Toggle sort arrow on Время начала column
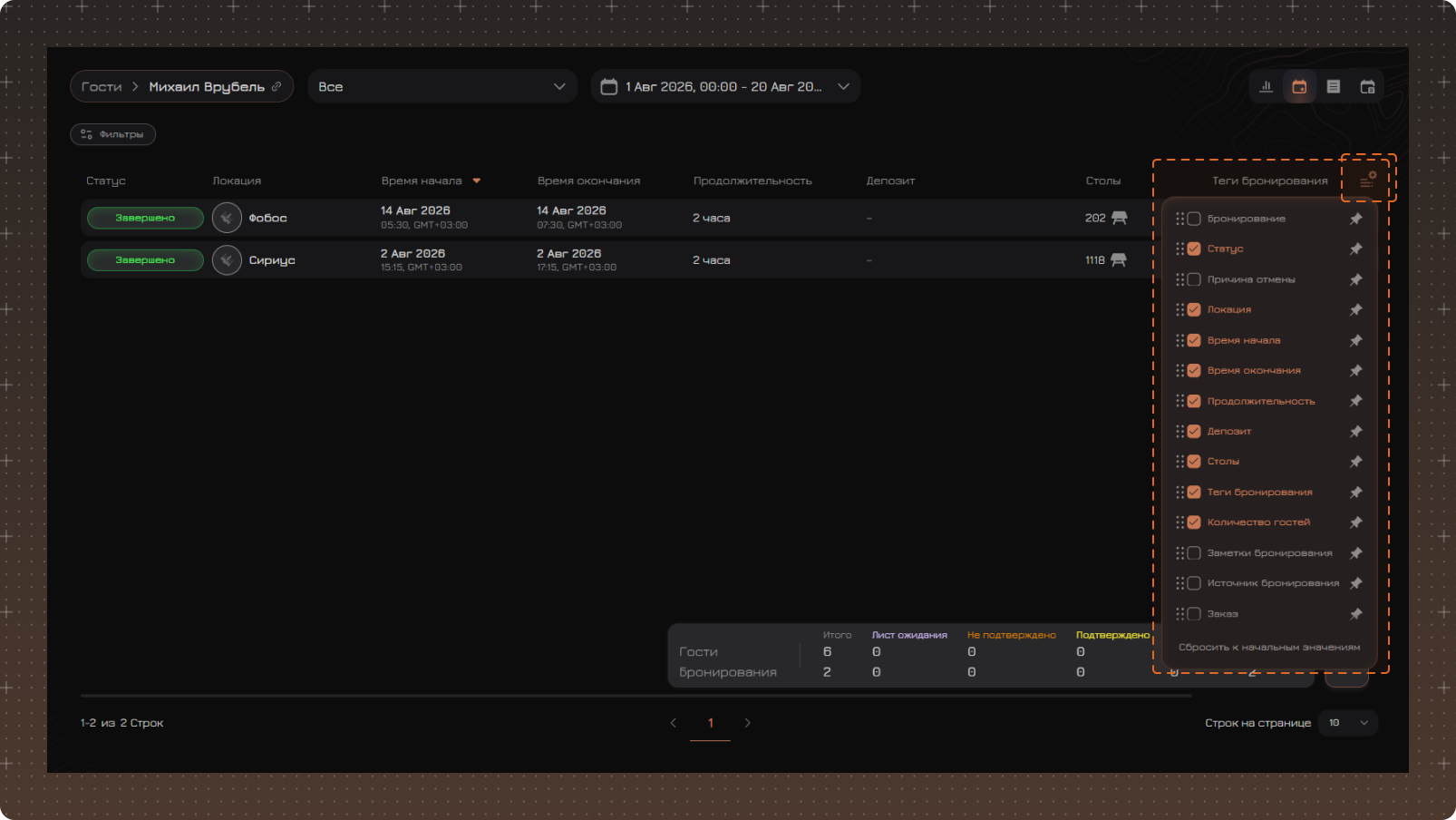The image size is (1456, 820). 477,181
